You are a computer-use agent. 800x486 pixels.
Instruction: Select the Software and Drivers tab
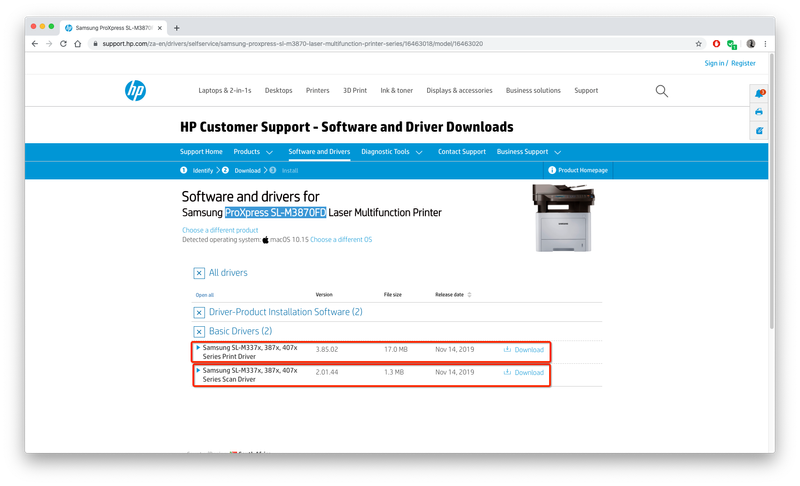point(319,152)
